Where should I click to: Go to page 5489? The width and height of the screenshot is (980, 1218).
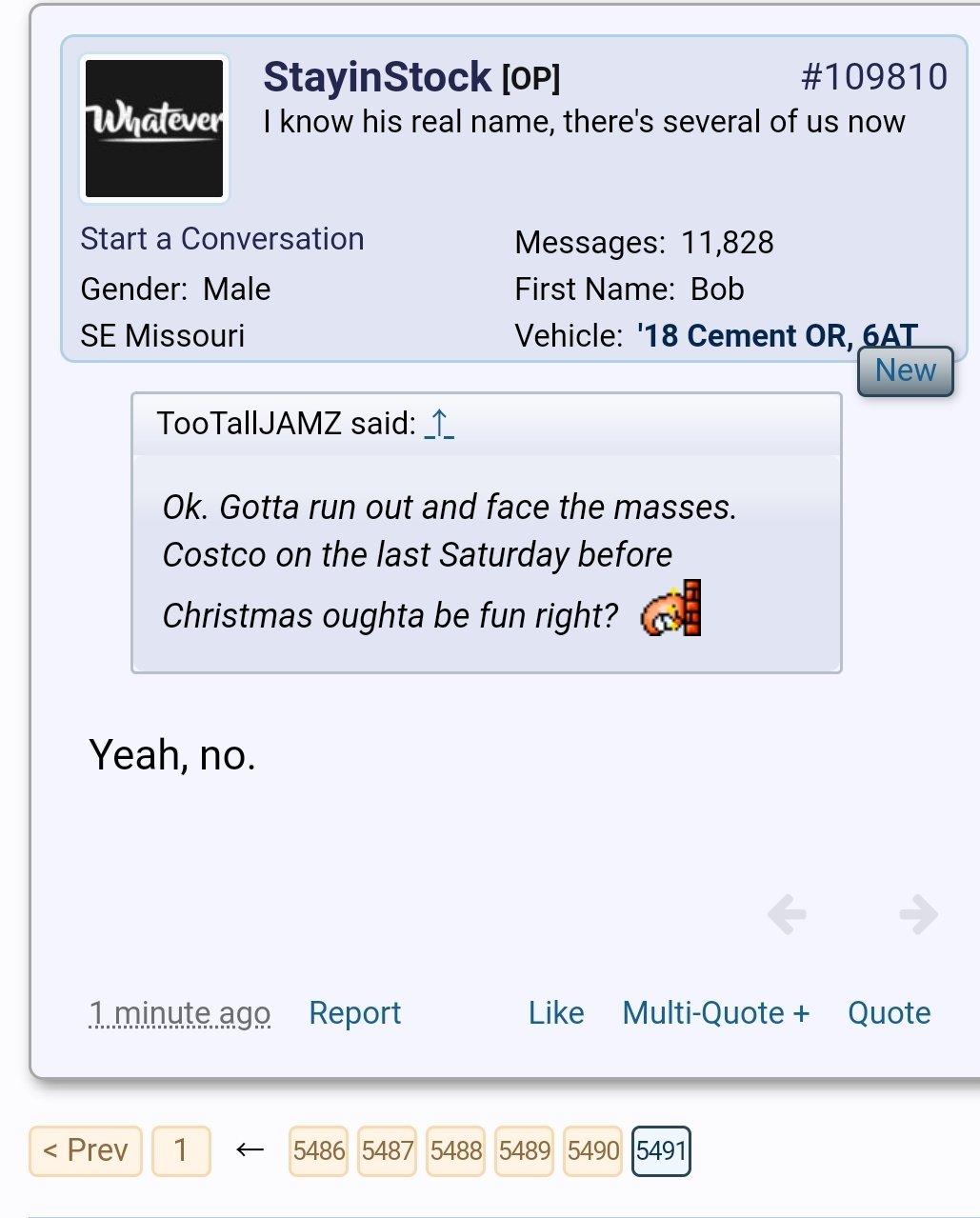pyautogui.click(x=525, y=1150)
